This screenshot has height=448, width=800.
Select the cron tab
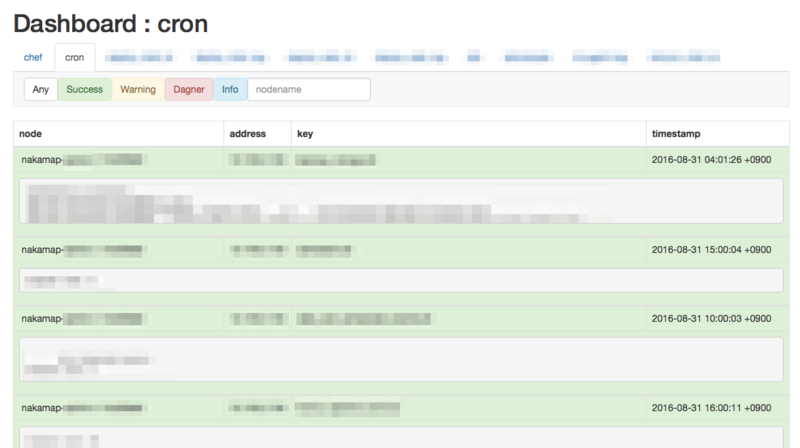click(74, 58)
